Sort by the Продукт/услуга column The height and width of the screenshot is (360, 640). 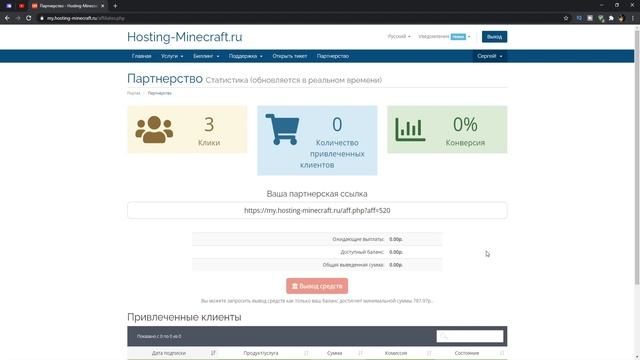point(265,353)
